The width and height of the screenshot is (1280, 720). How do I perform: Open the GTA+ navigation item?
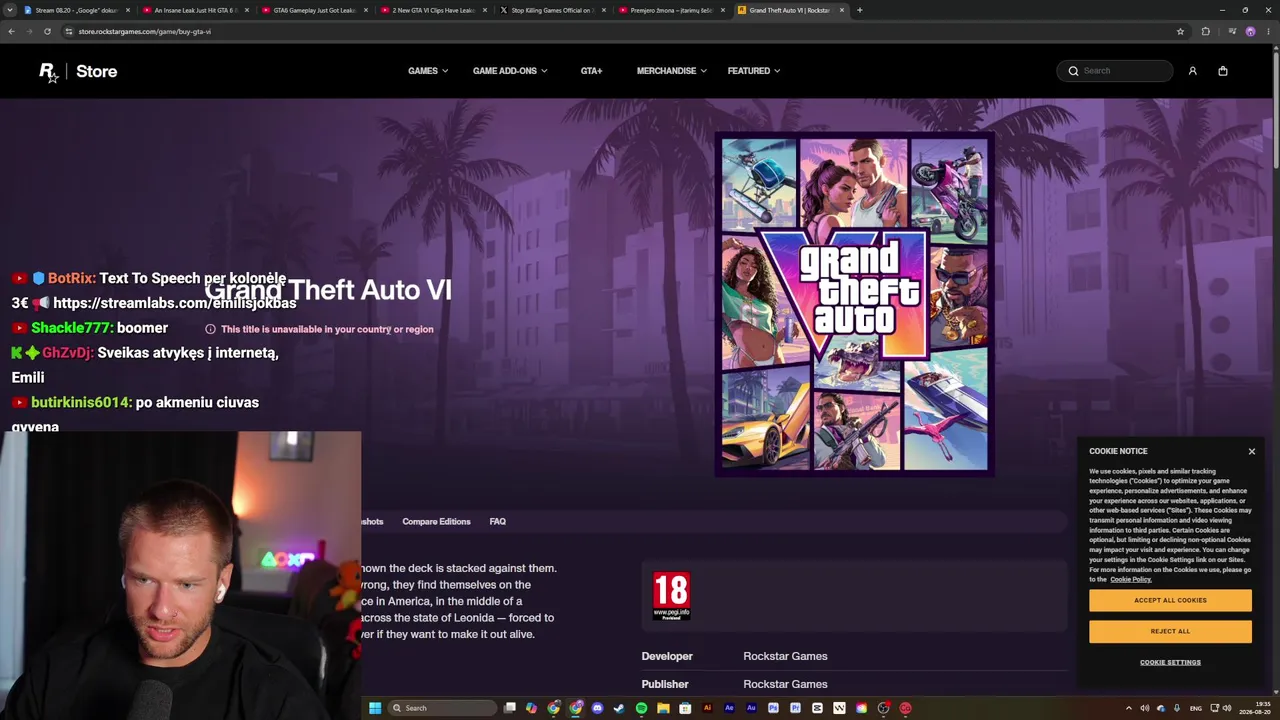591,71
